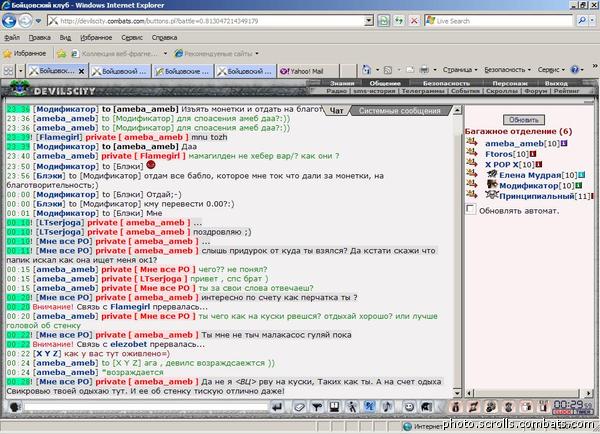Click the money bag icon

tap(455, 407)
